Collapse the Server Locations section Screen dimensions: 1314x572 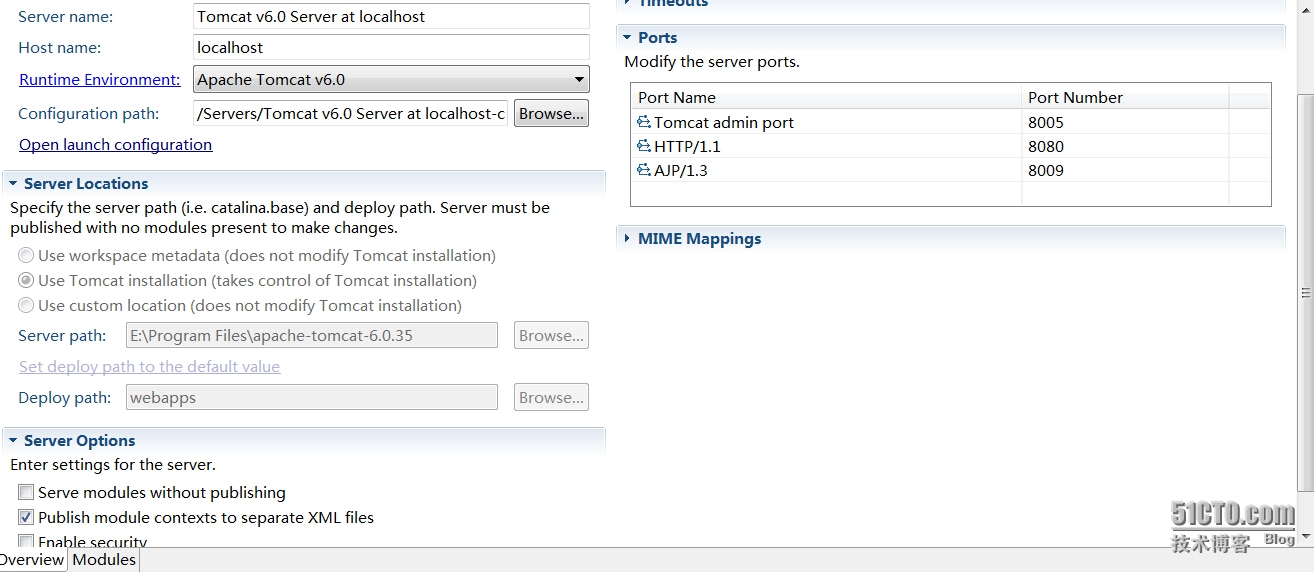tap(11, 184)
